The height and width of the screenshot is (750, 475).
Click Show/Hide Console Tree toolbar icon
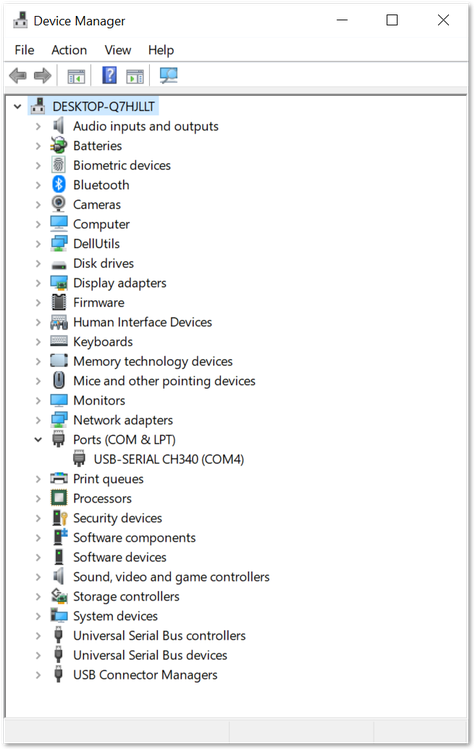click(76, 76)
